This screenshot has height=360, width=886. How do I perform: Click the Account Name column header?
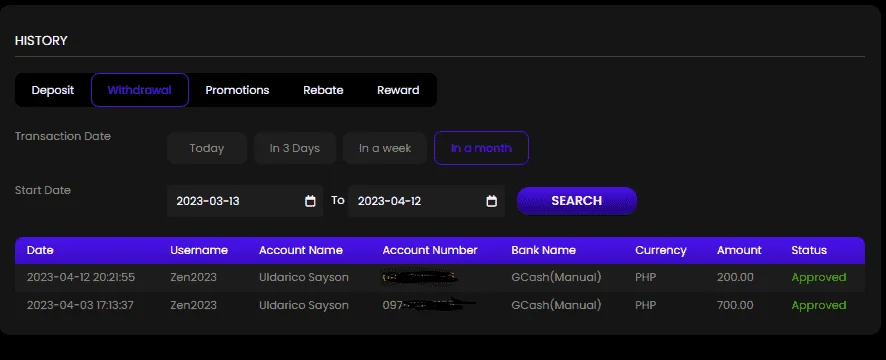(301, 250)
